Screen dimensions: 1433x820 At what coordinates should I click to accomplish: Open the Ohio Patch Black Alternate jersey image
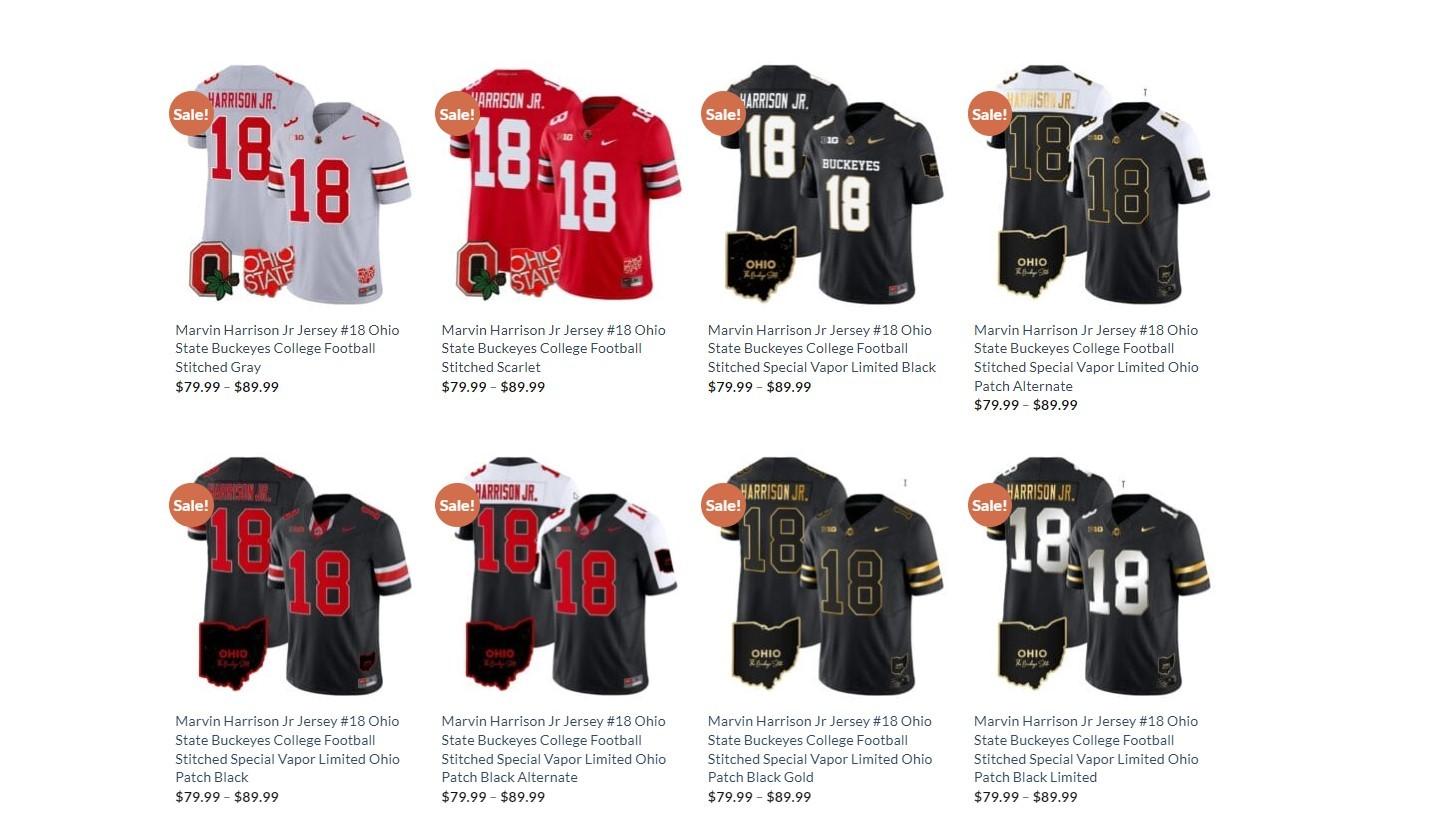(x=558, y=577)
